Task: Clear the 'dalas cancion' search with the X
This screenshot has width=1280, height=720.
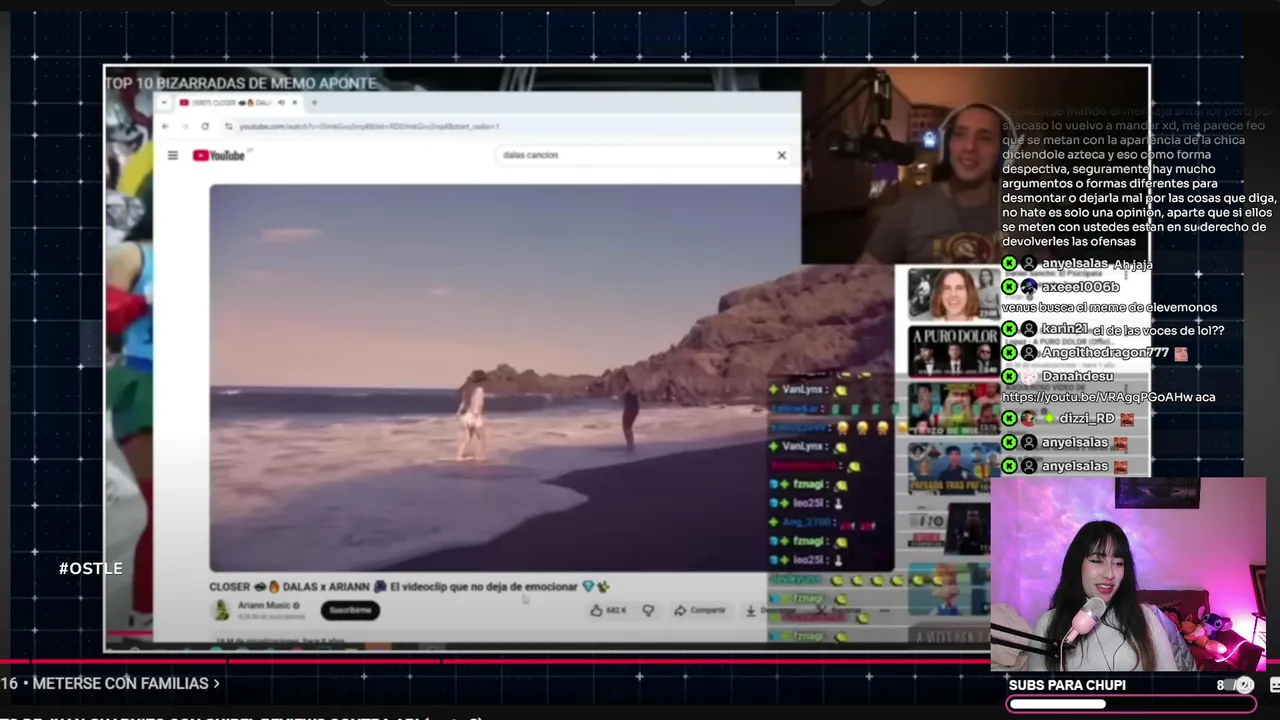Action: (x=781, y=155)
